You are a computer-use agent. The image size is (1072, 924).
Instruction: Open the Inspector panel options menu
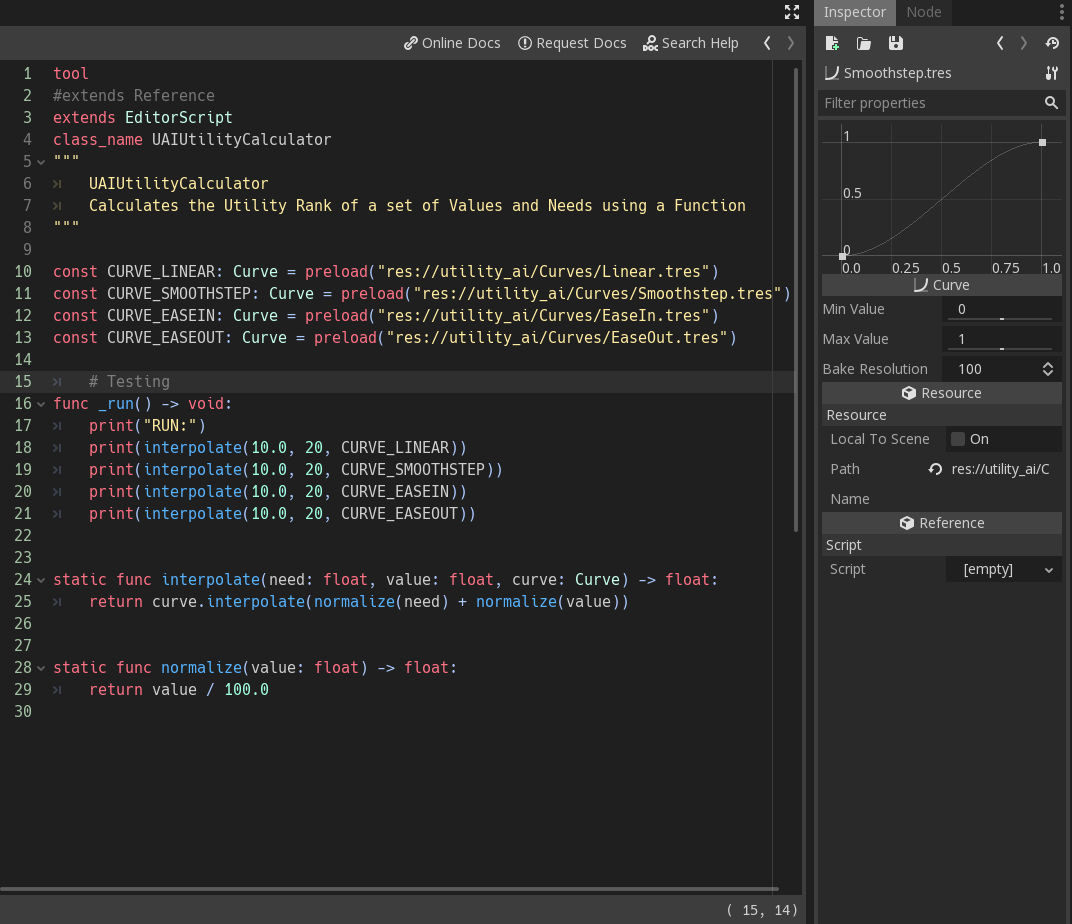1061,12
